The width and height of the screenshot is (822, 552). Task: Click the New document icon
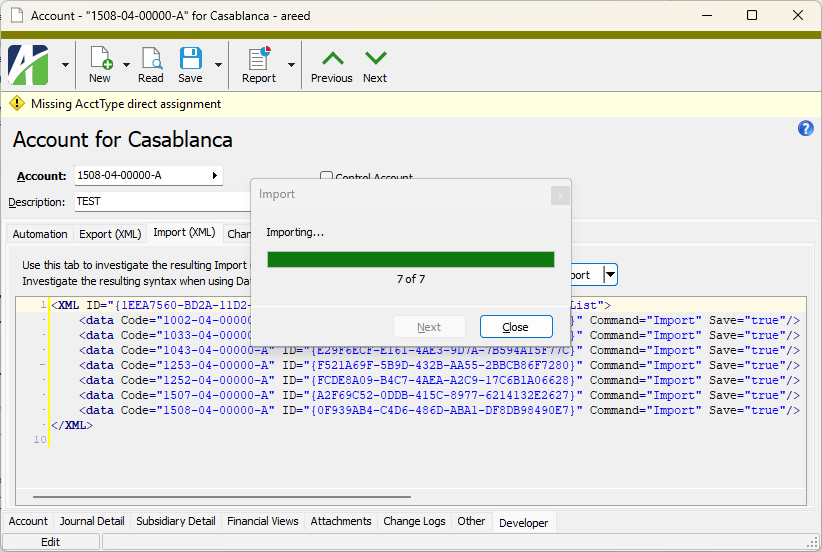(x=101, y=58)
